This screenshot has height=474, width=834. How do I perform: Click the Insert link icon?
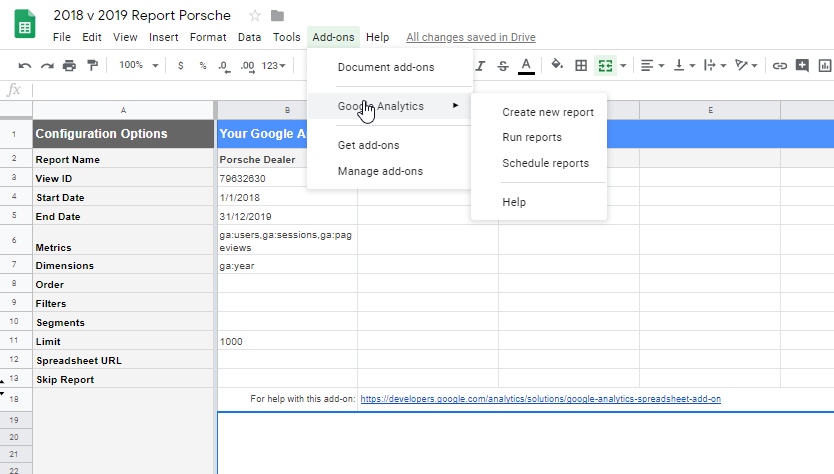pyautogui.click(x=780, y=65)
